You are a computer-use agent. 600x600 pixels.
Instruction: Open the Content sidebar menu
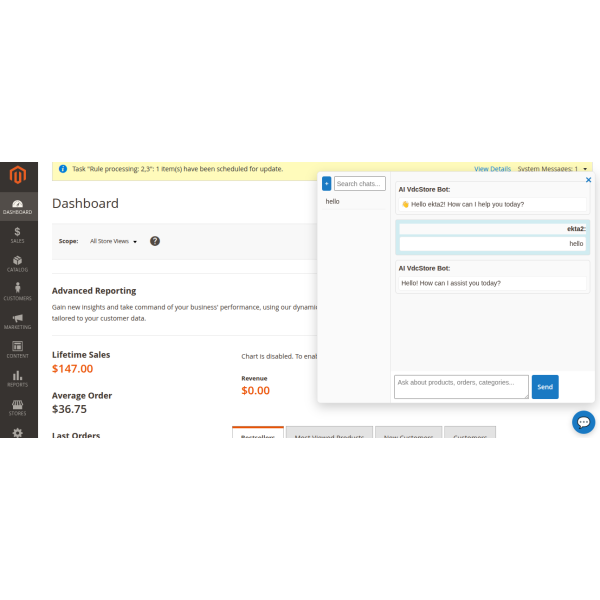[x=18, y=350]
